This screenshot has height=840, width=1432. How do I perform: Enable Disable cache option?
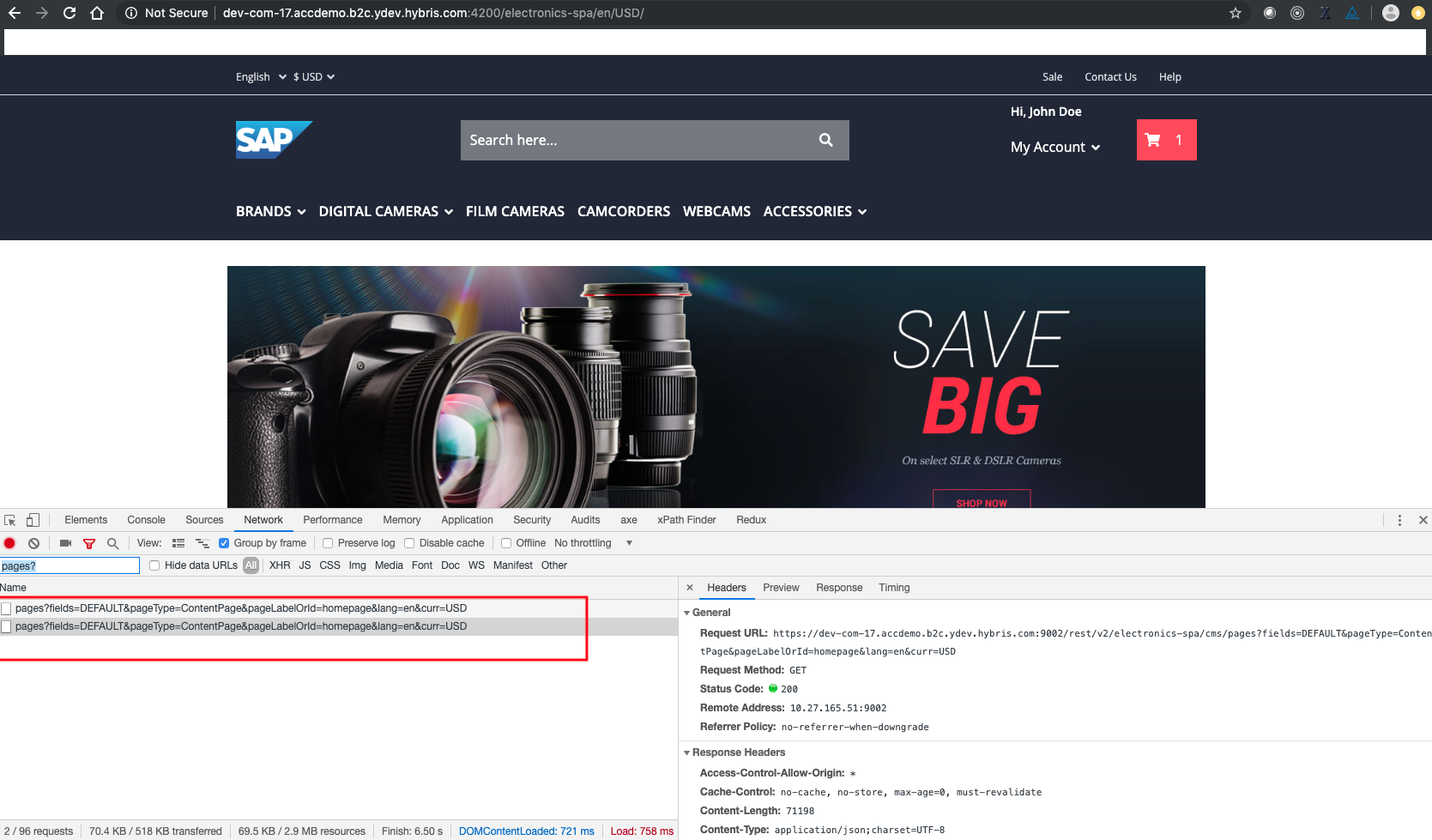tap(409, 542)
